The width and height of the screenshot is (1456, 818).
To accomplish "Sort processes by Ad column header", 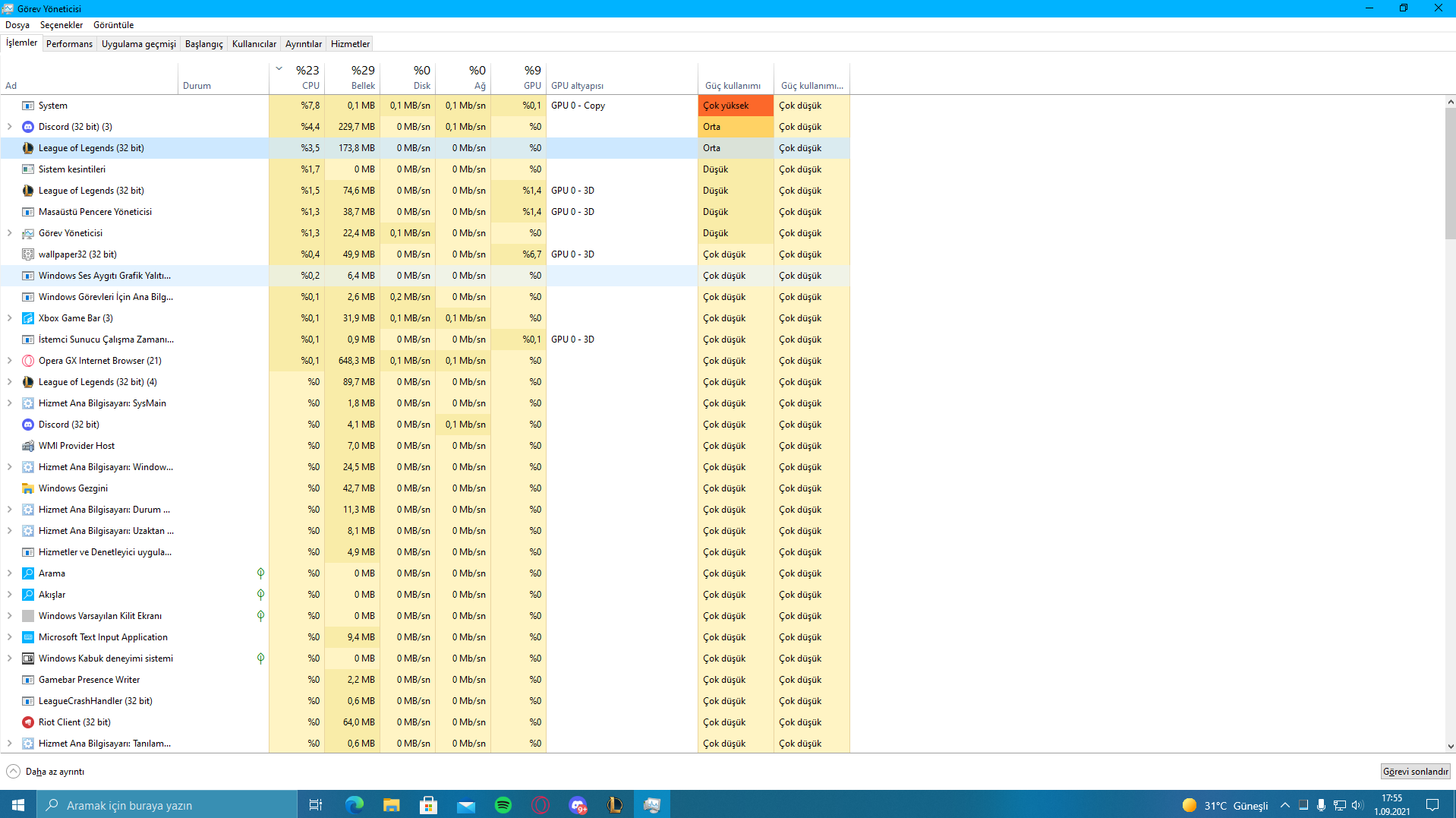I will click(x=90, y=77).
